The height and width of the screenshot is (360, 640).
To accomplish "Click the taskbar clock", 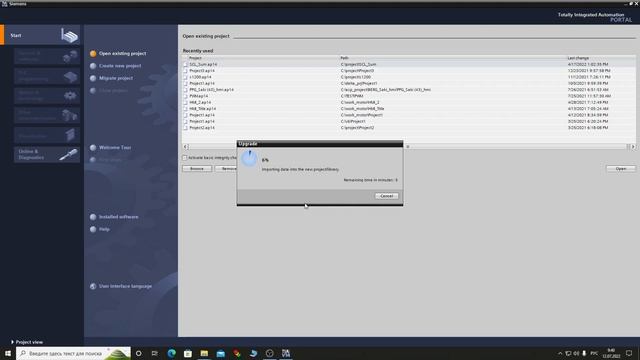I will [x=611, y=353].
